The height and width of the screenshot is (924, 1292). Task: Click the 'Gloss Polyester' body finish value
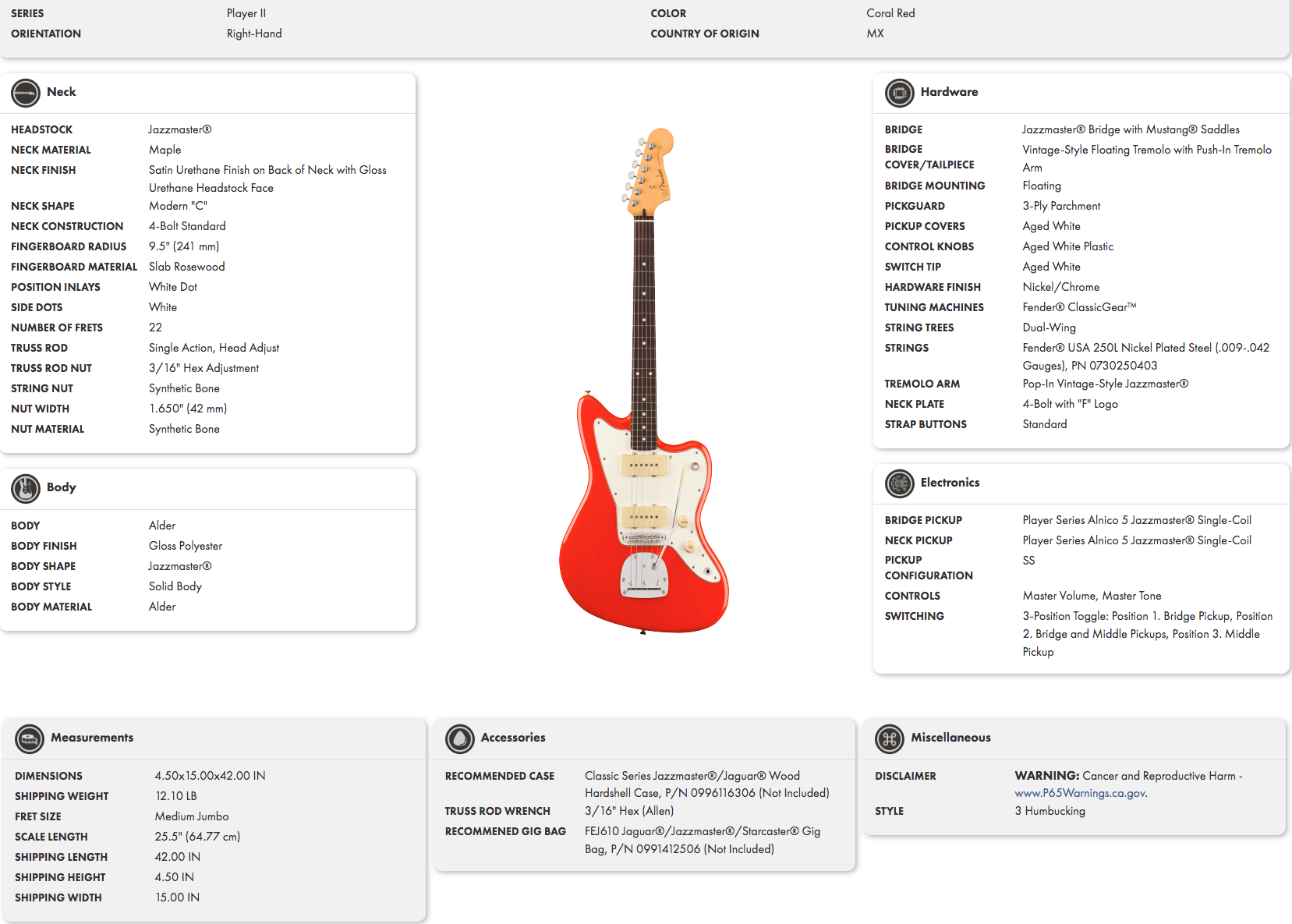pyautogui.click(x=186, y=546)
